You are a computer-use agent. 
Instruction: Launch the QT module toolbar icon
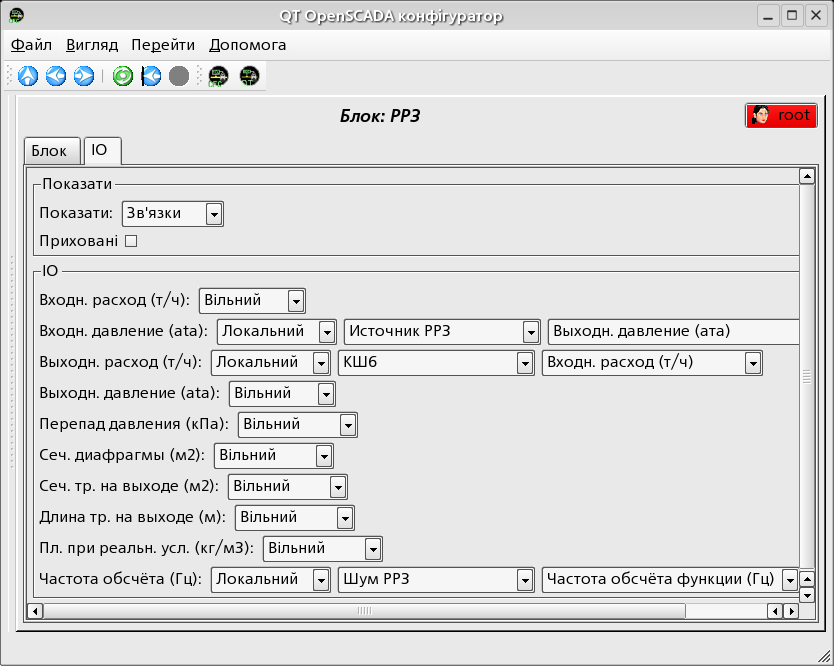(249, 76)
